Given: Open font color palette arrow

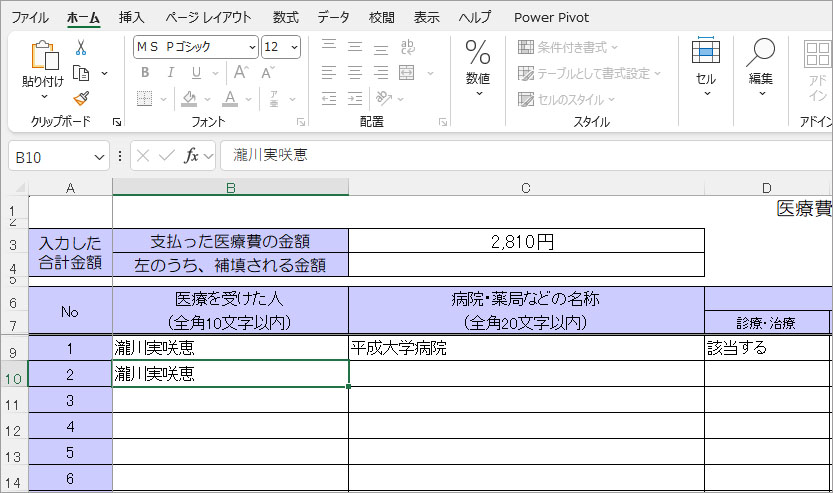Looking at the screenshot, I should click(248, 99).
